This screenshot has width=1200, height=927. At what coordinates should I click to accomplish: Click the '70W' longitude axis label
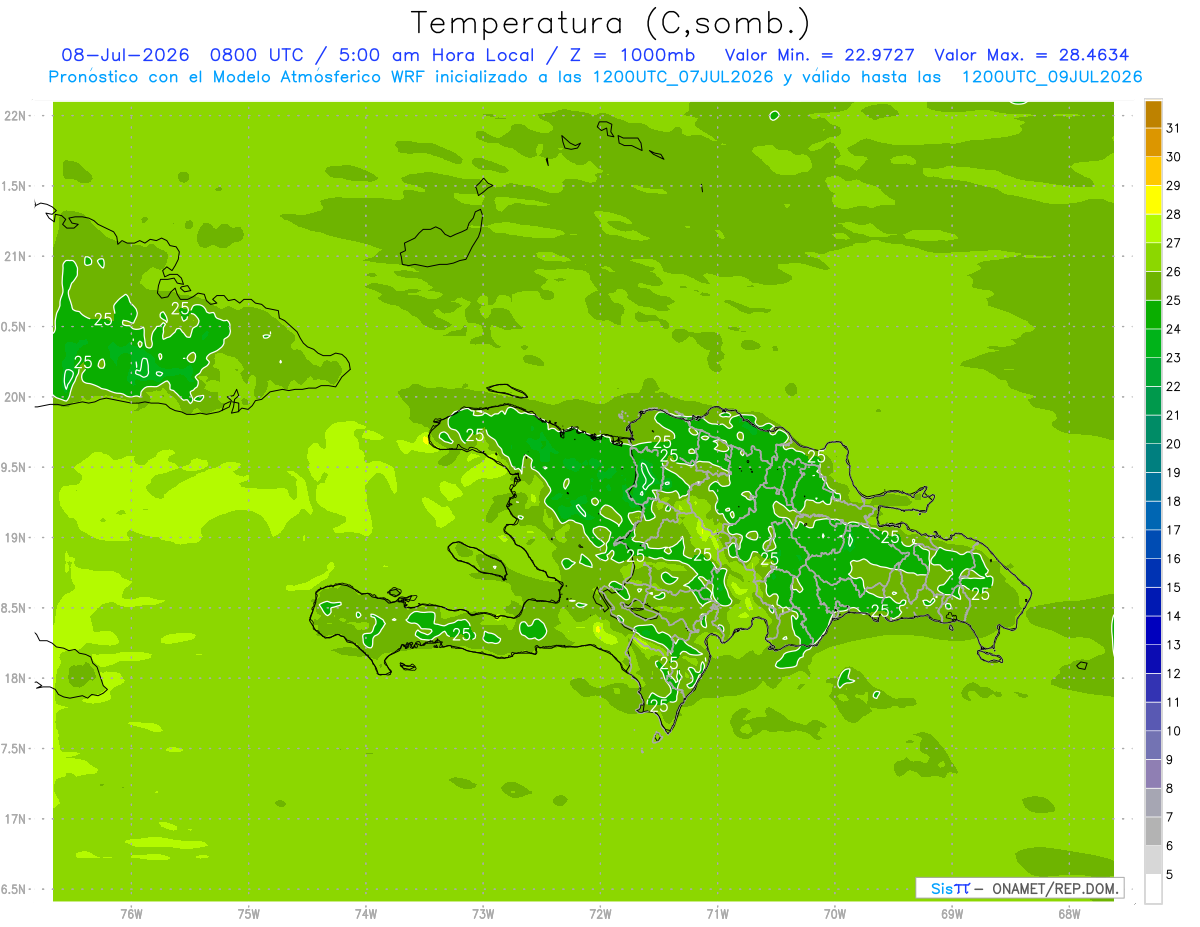click(834, 914)
